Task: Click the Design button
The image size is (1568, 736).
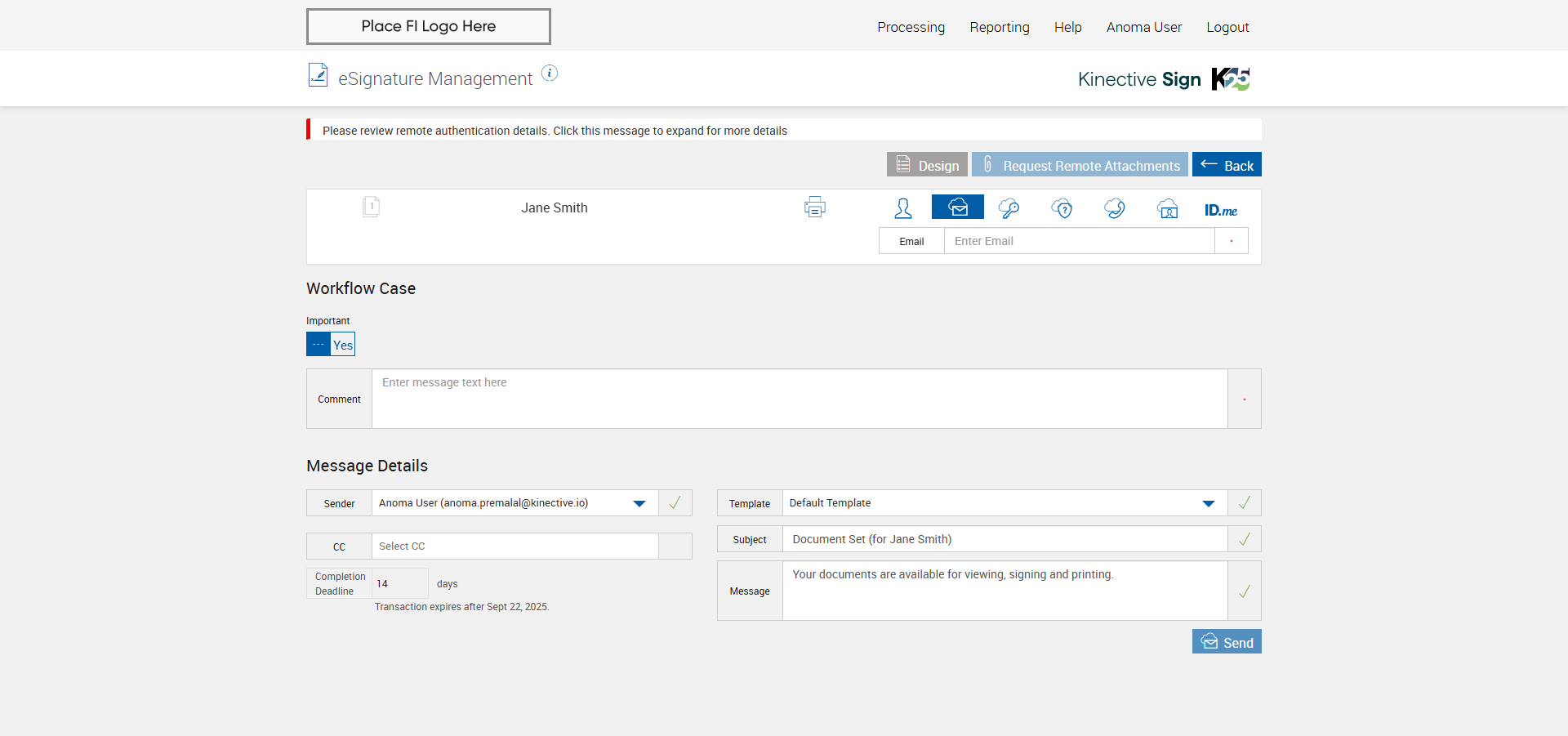Action: 927,165
